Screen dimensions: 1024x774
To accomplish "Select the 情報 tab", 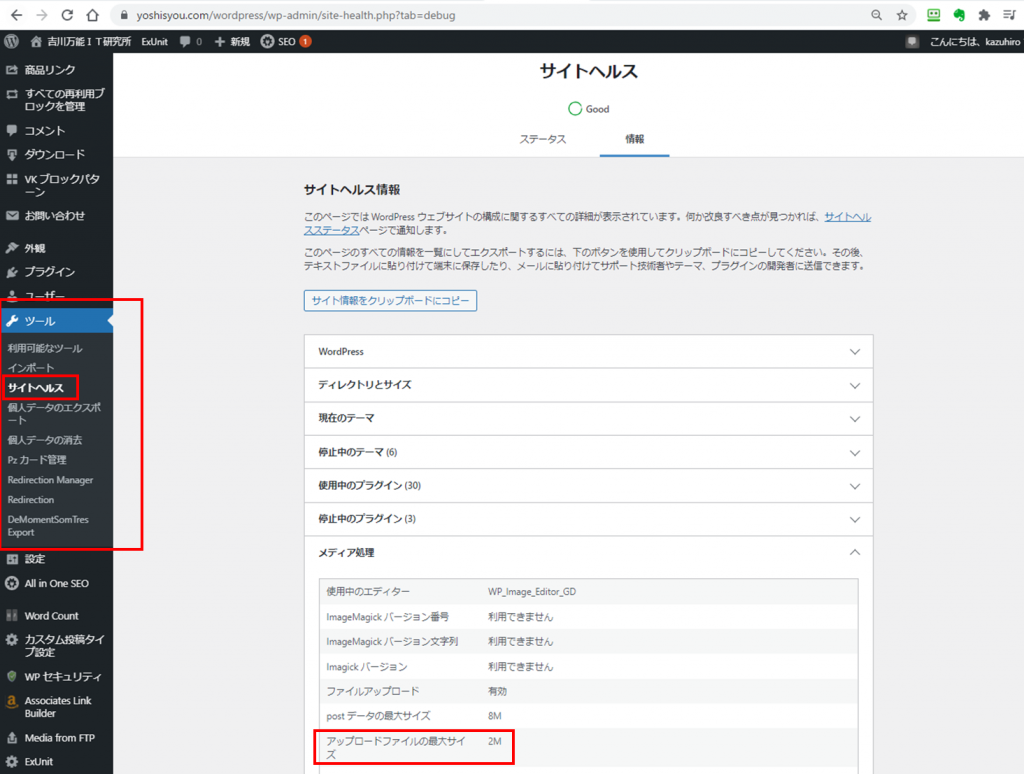I will pos(634,139).
